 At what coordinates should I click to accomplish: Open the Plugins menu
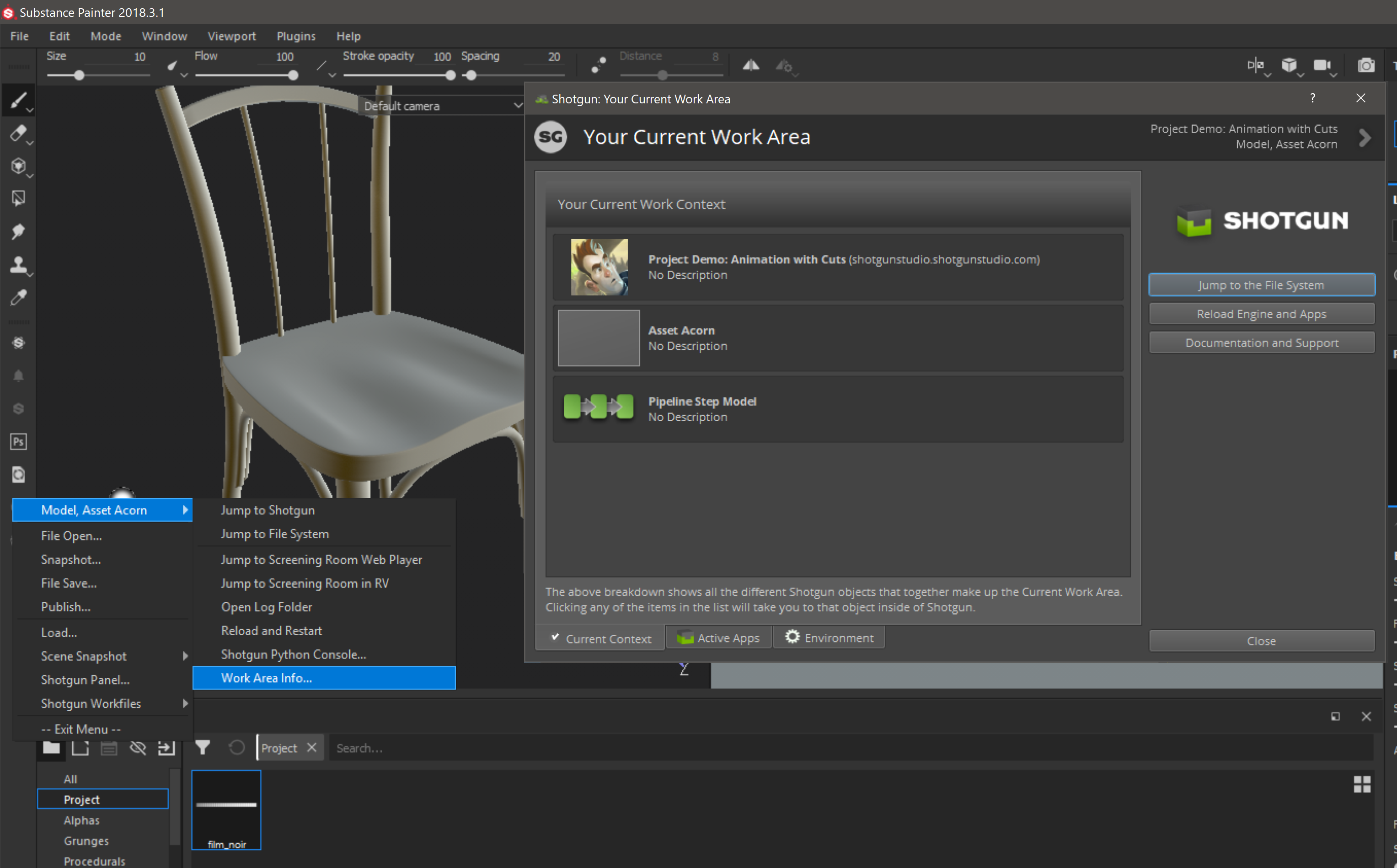(x=295, y=36)
